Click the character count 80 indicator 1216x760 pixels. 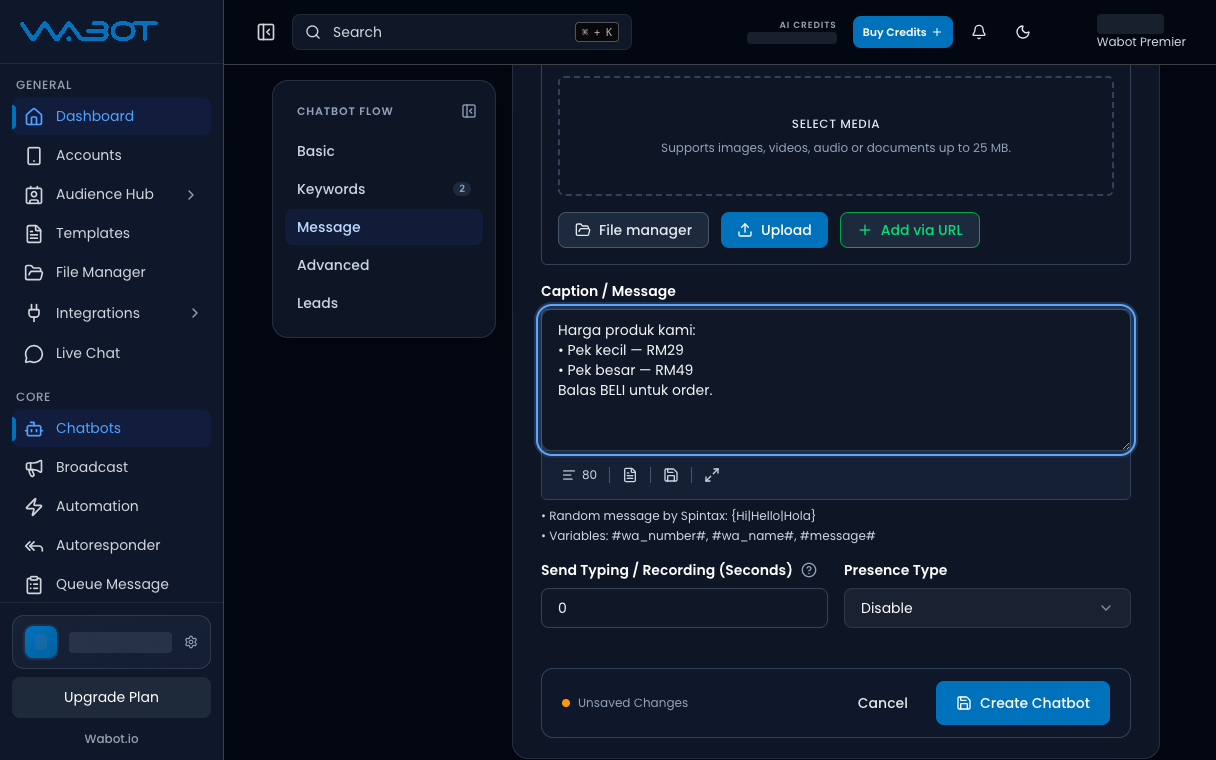[580, 475]
